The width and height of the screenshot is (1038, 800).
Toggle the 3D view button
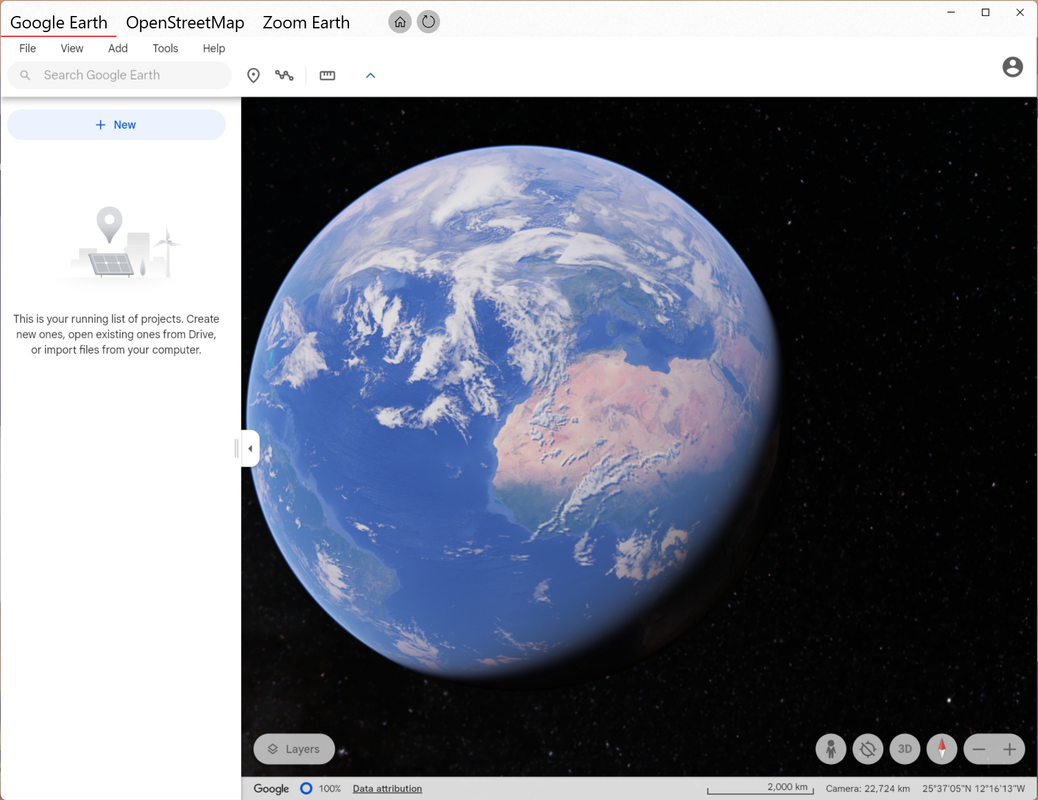tap(905, 749)
